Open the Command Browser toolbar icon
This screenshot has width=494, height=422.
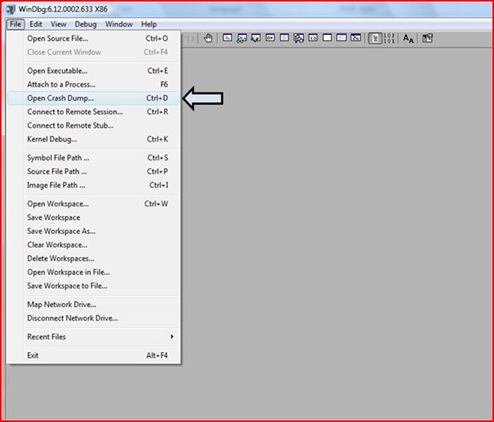pos(356,38)
